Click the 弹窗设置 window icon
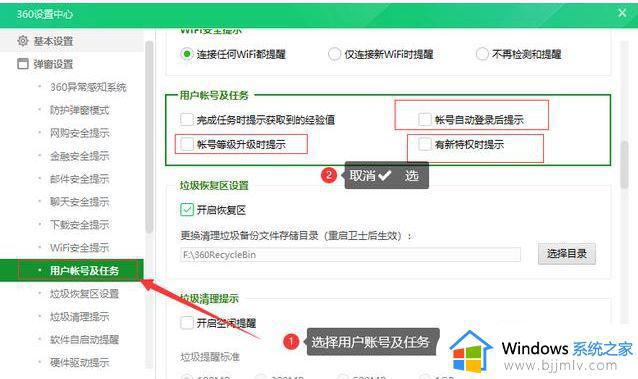This screenshot has width=638, height=379. coord(23,64)
